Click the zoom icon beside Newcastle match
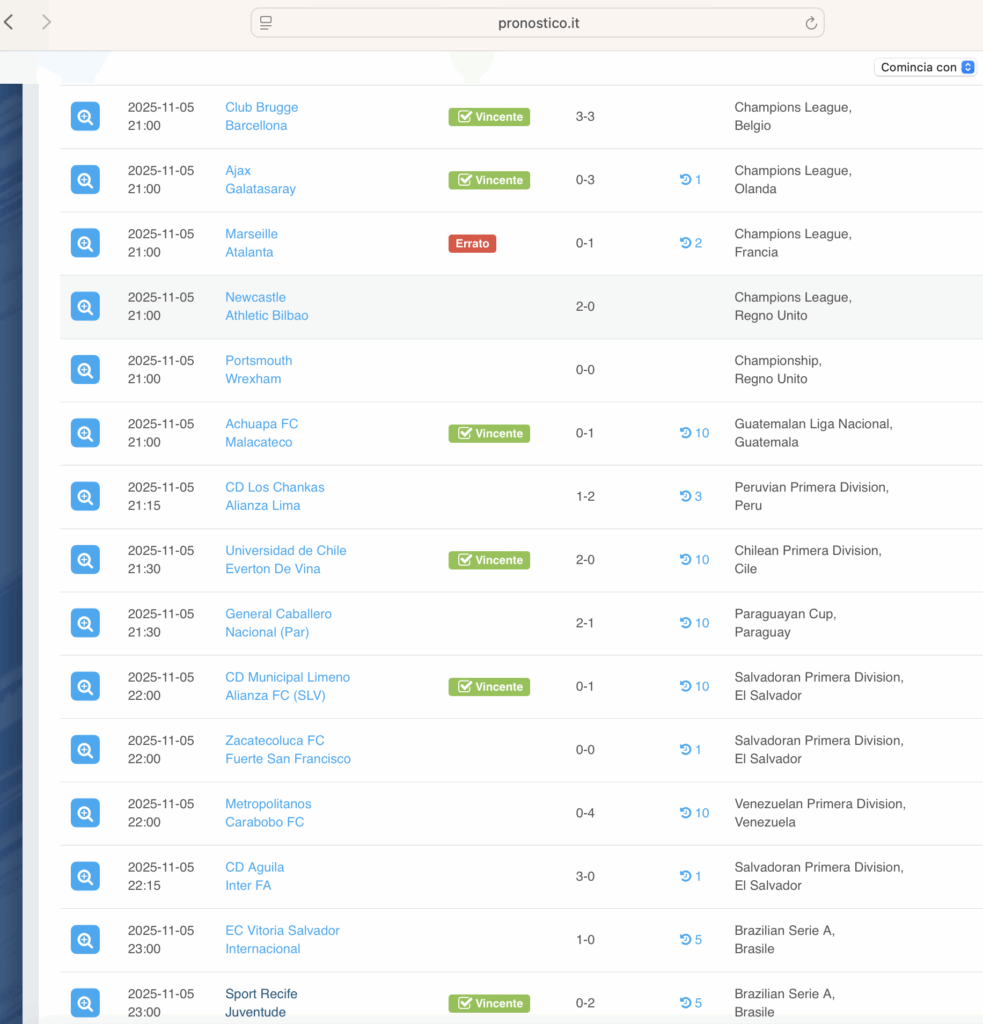The image size is (983, 1024). coord(85,307)
